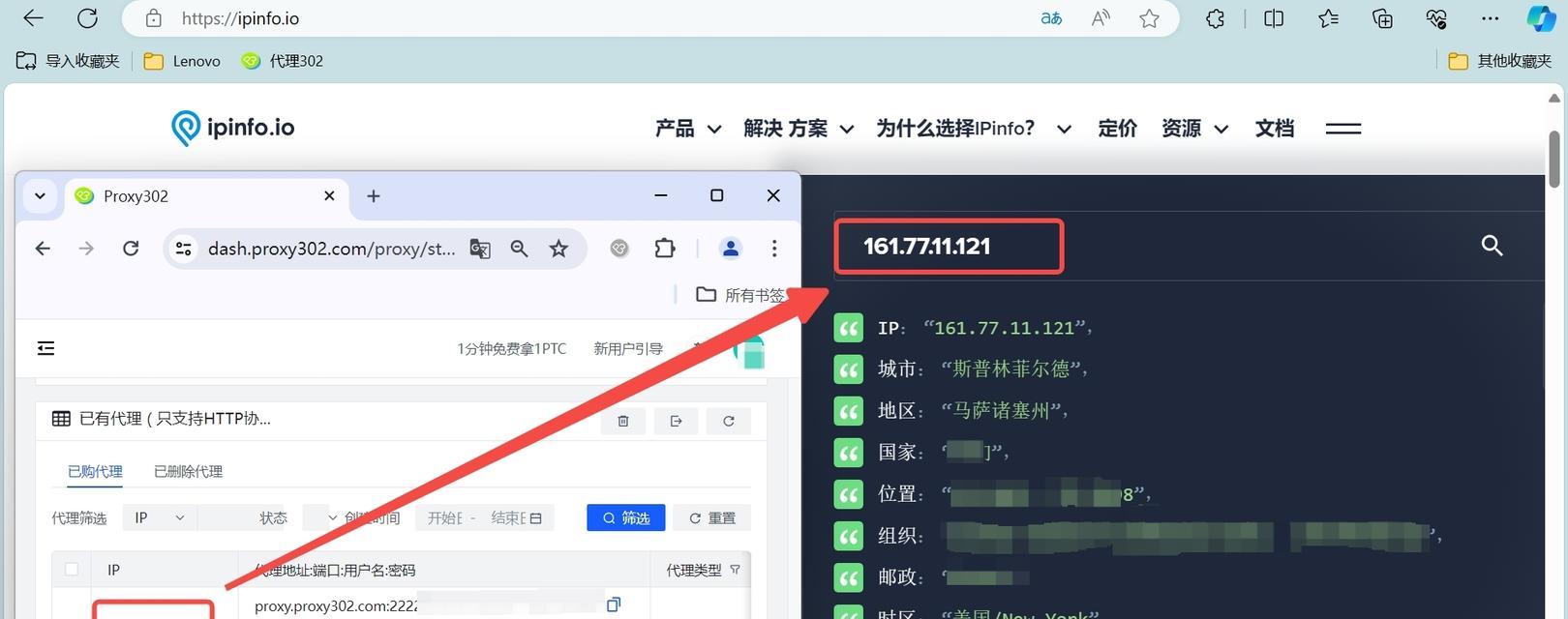Open ipinfo.io hamburger menu
Screen dimensions: 1568x619
pyautogui.click(x=1342, y=129)
